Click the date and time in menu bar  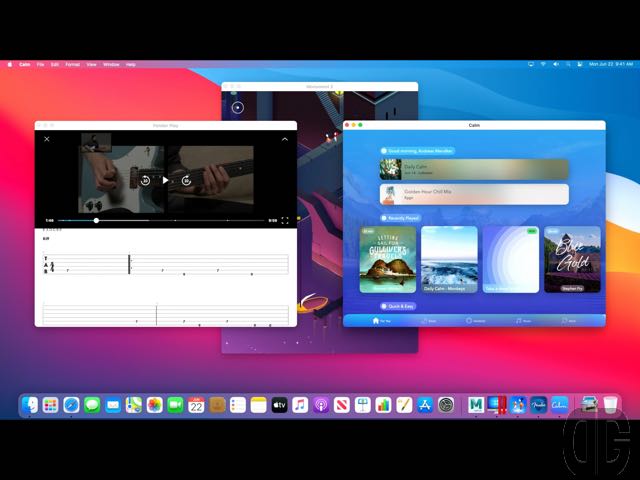[611, 64]
